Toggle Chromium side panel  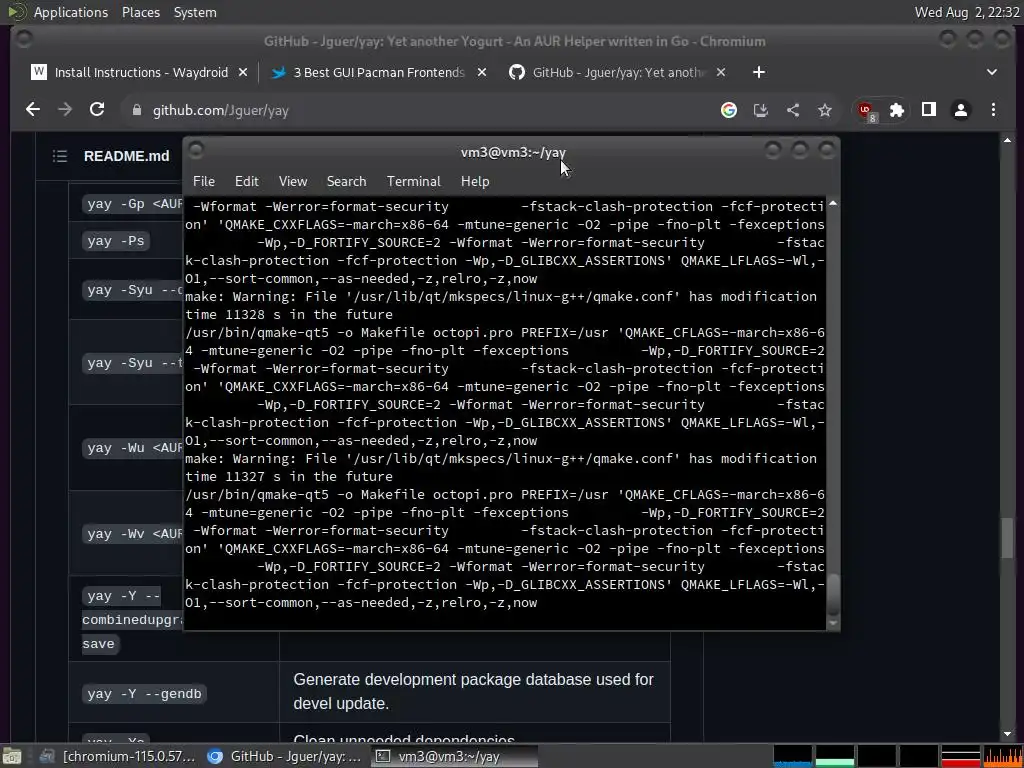(929, 110)
